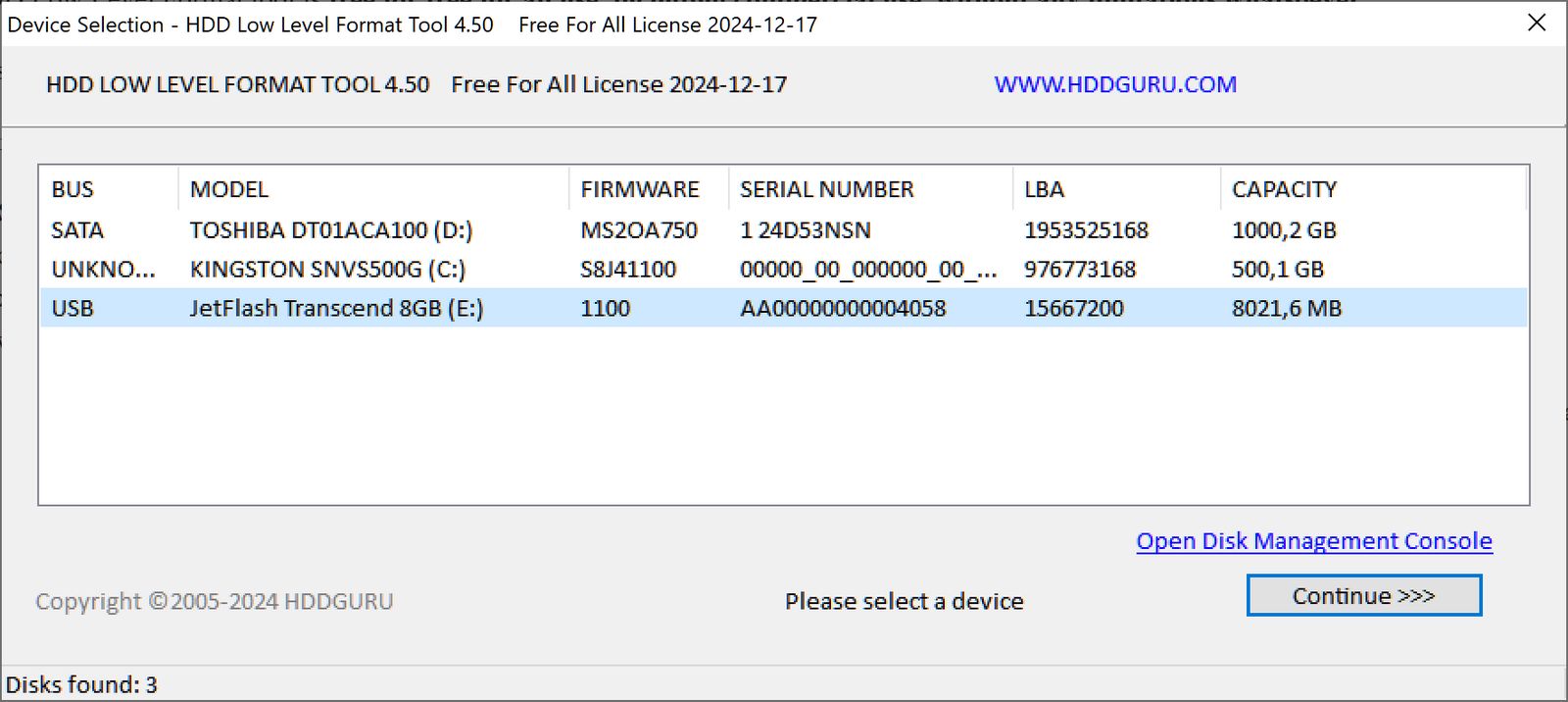Open the WWW.HDDGURU.COM website link
Screen dimensions: 1568x702
[x=1114, y=84]
